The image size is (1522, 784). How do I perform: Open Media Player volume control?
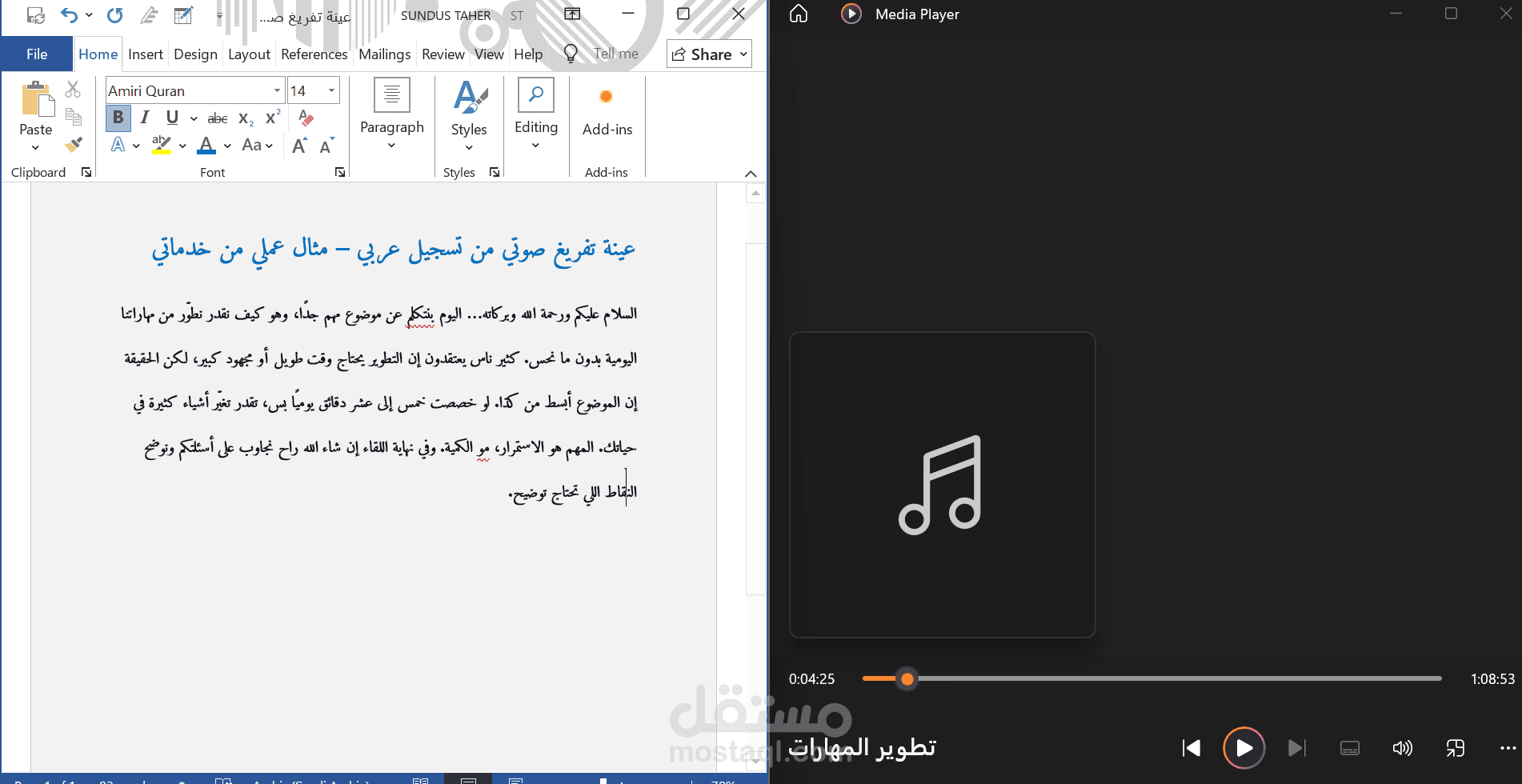tap(1403, 748)
